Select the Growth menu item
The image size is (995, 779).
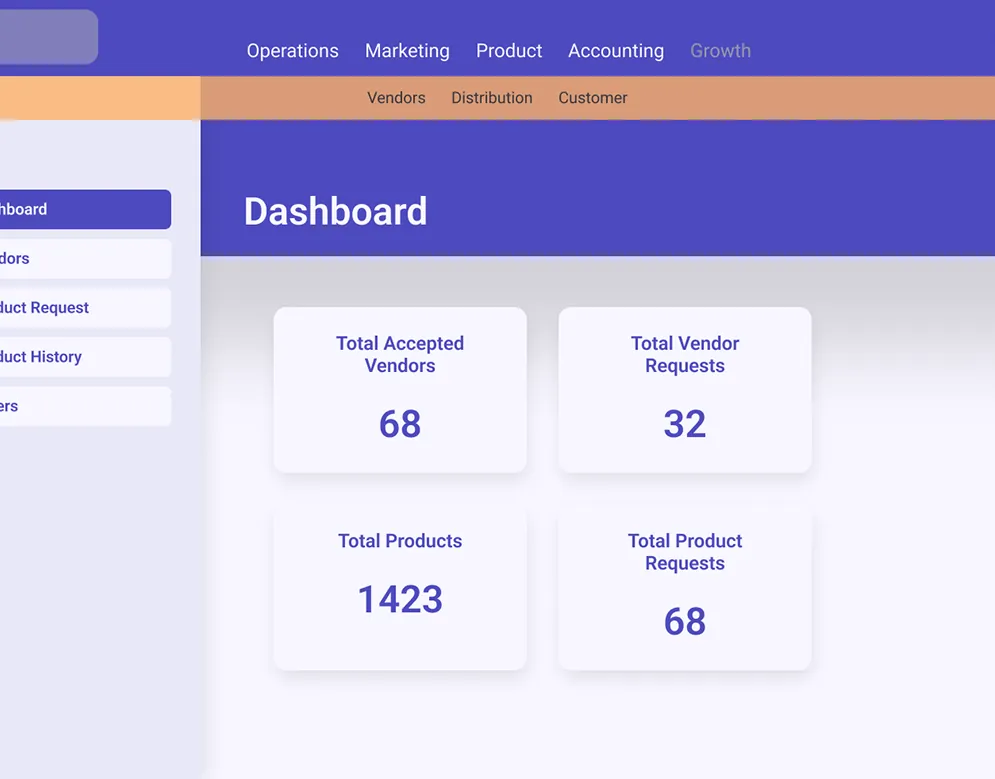pyautogui.click(x=720, y=51)
